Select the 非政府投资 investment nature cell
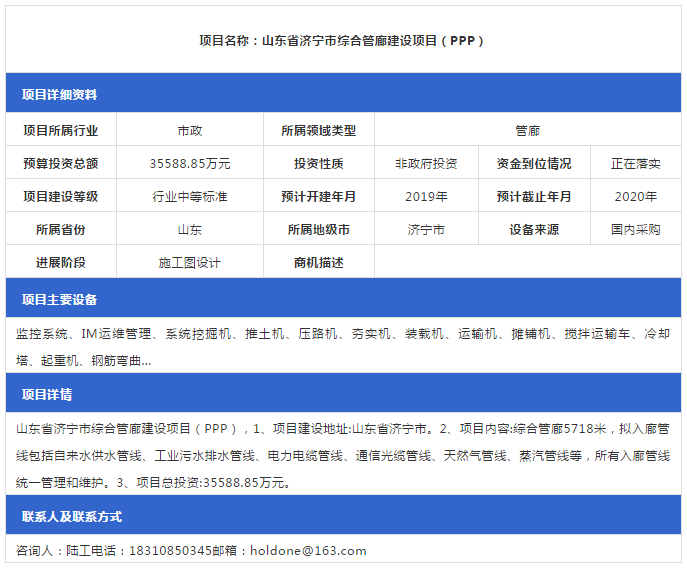 click(426, 163)
